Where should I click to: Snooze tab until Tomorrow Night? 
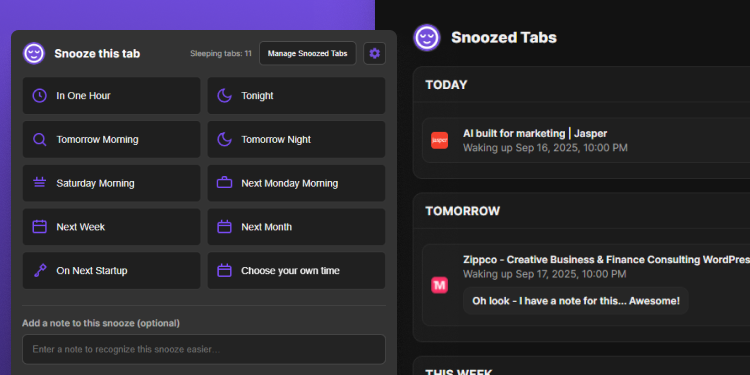pos(296,139)
